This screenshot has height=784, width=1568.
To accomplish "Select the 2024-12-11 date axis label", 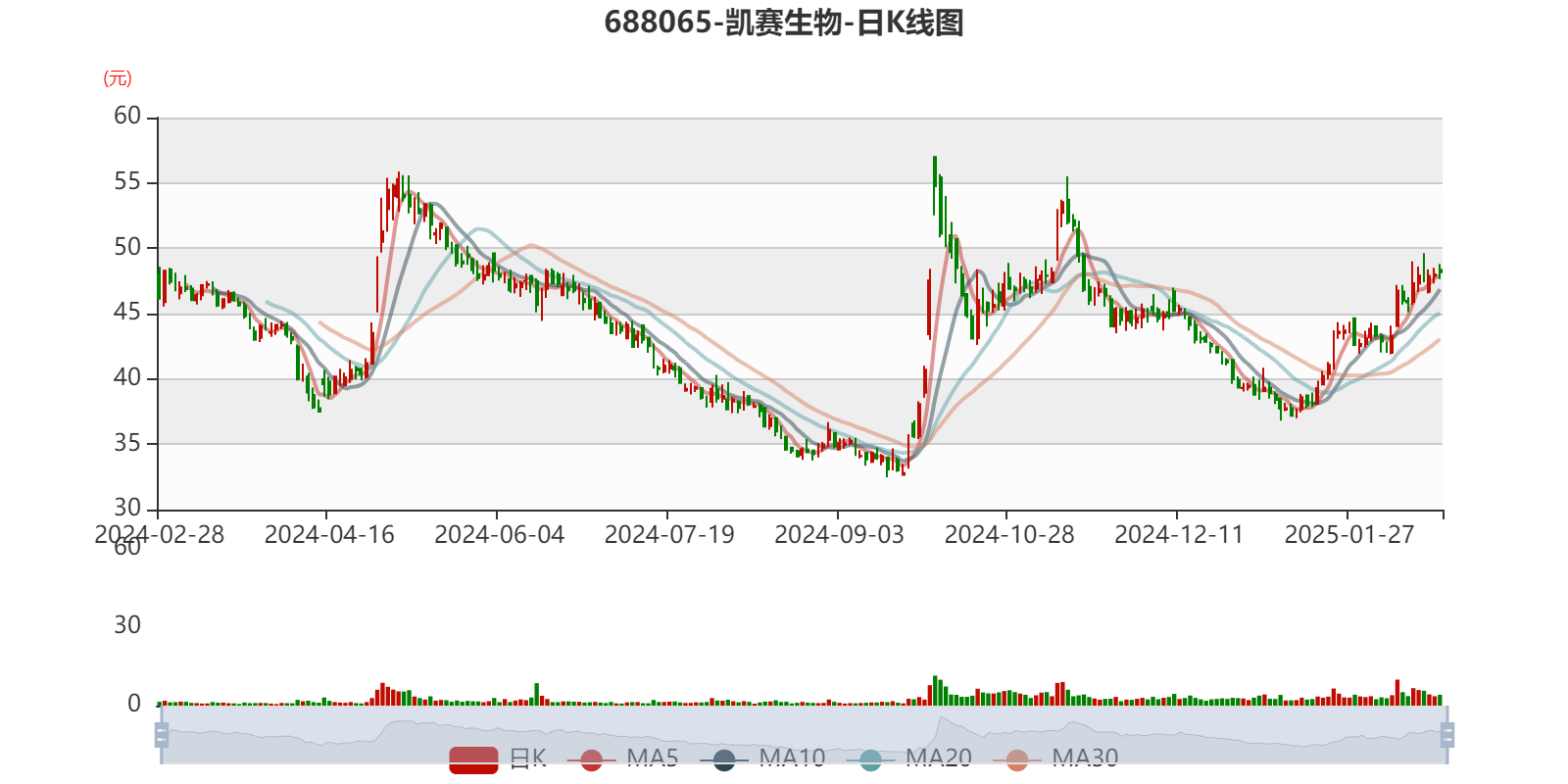I will 1178,535.
